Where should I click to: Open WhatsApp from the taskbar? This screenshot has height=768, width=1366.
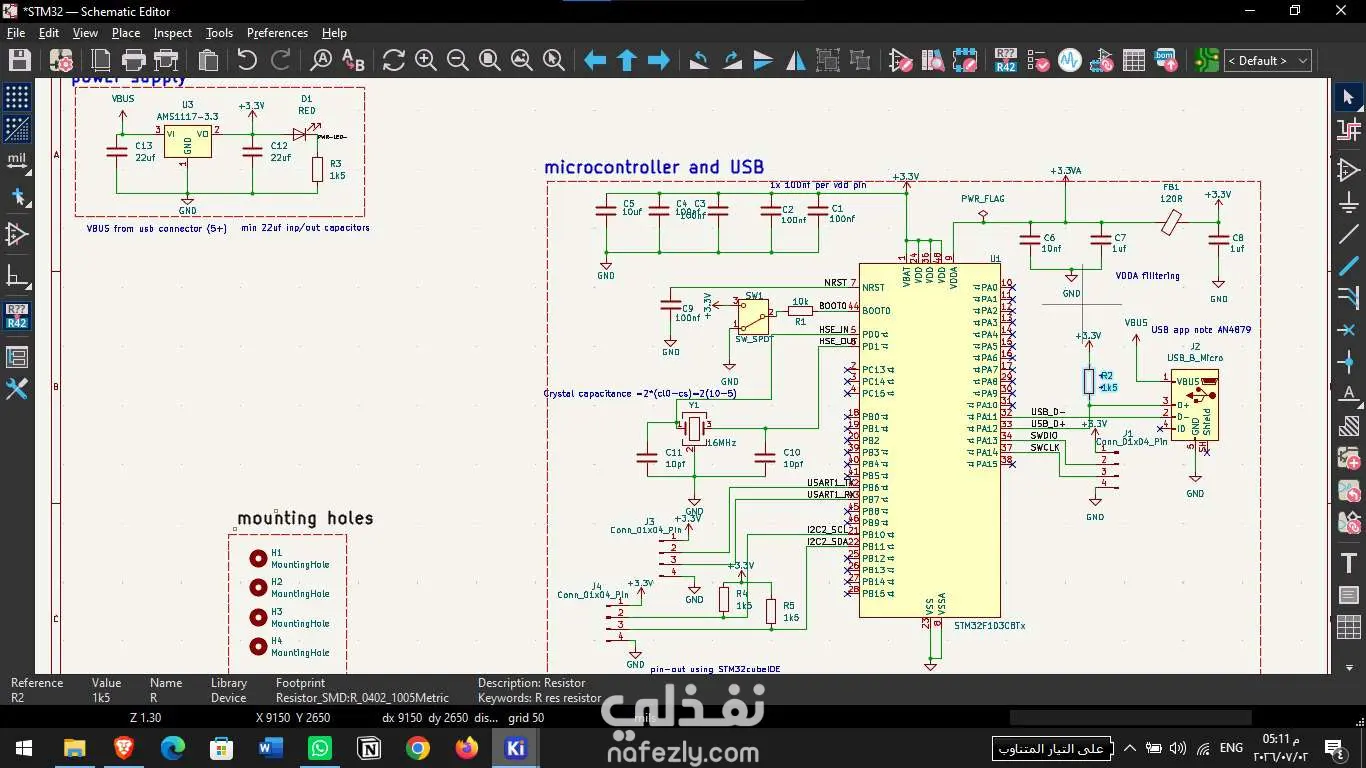click(320, 748)
